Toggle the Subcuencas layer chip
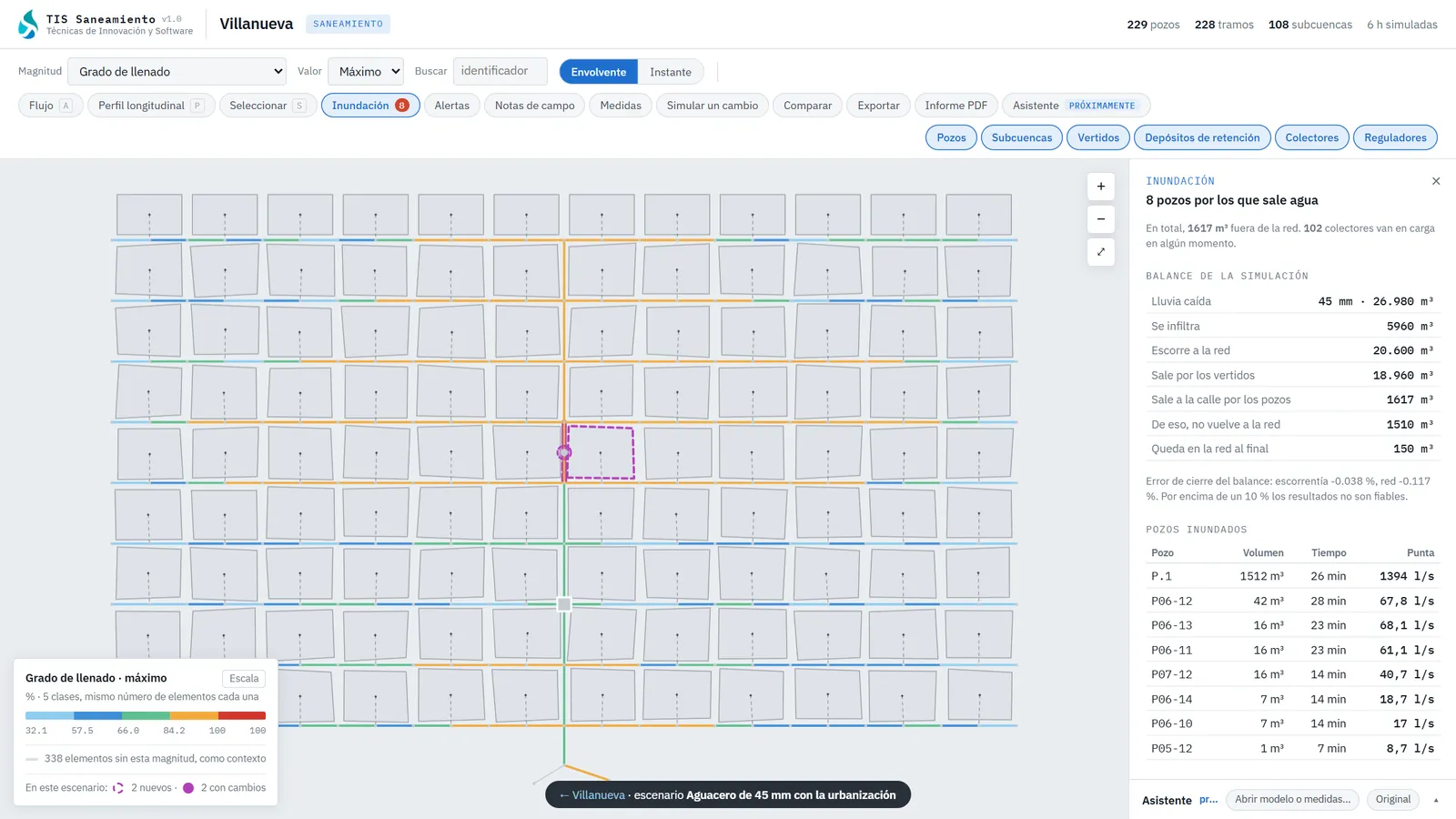 pos(1022,137)
